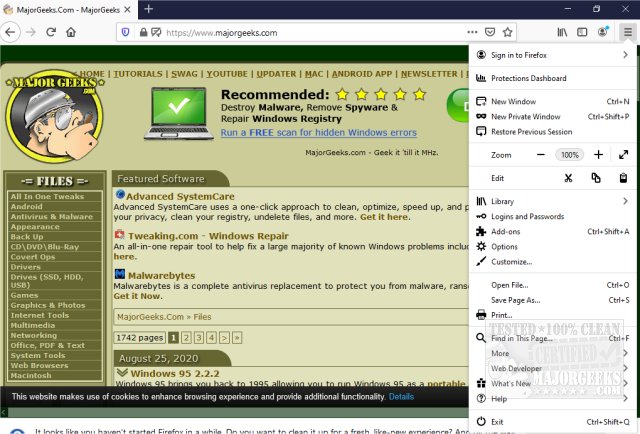Open Advanced SystemCare featured link
The height and width of the screenshot is (434, 640).
(x=180, y=196)
